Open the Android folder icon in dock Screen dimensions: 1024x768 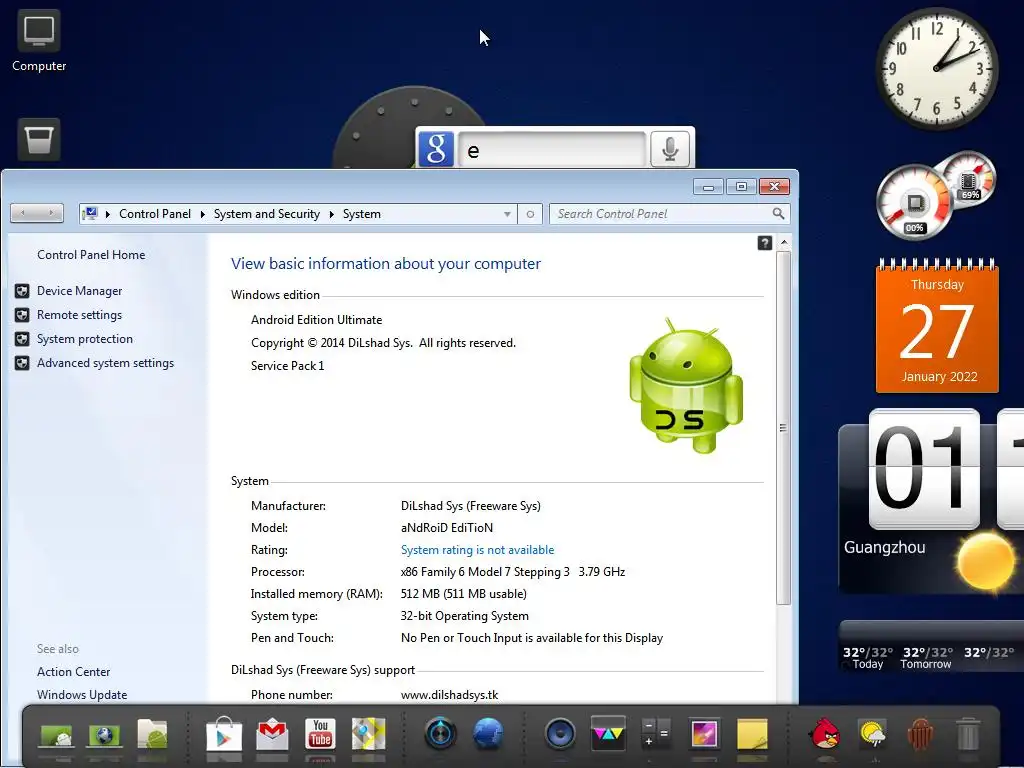click(152, 734)
